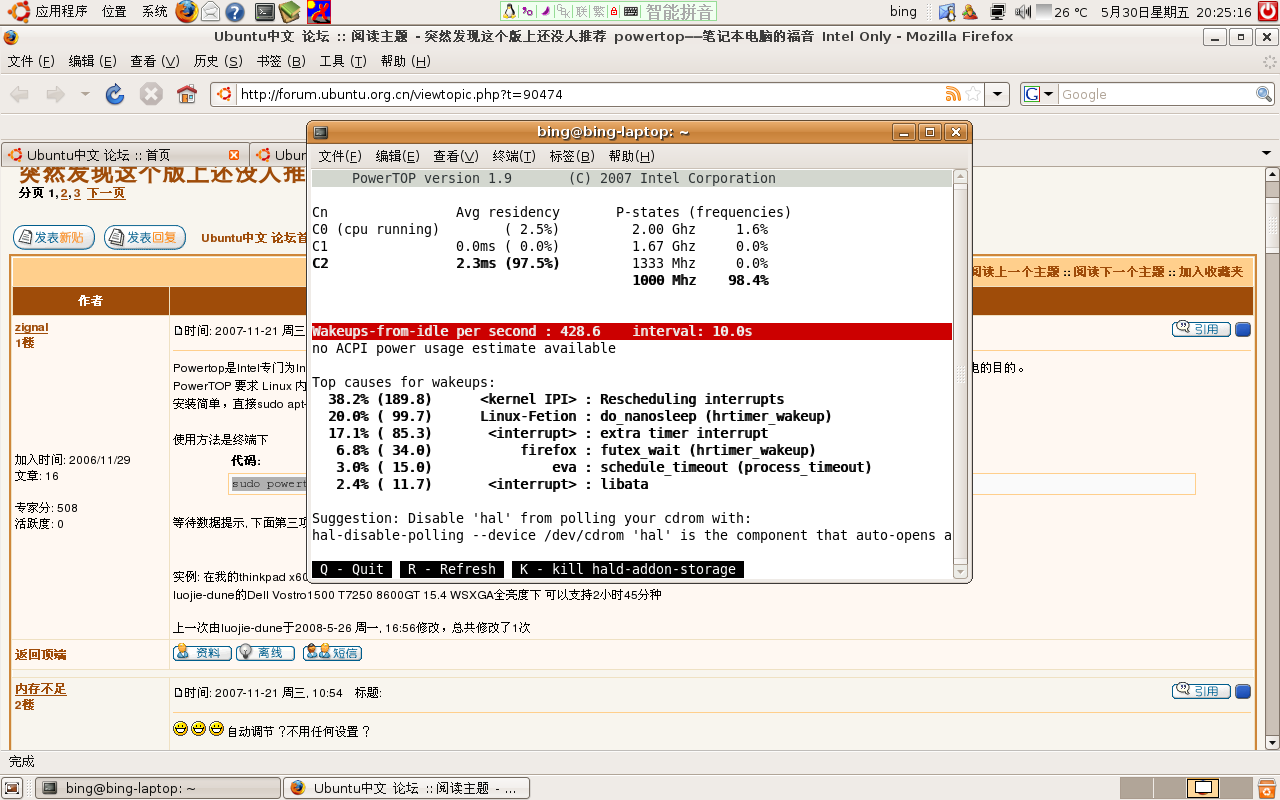The width and height of the screenshot is (1280, 800).
Task: Switch to Ubuntu中文 论坛 taskbar window
Action: [407, 788]
